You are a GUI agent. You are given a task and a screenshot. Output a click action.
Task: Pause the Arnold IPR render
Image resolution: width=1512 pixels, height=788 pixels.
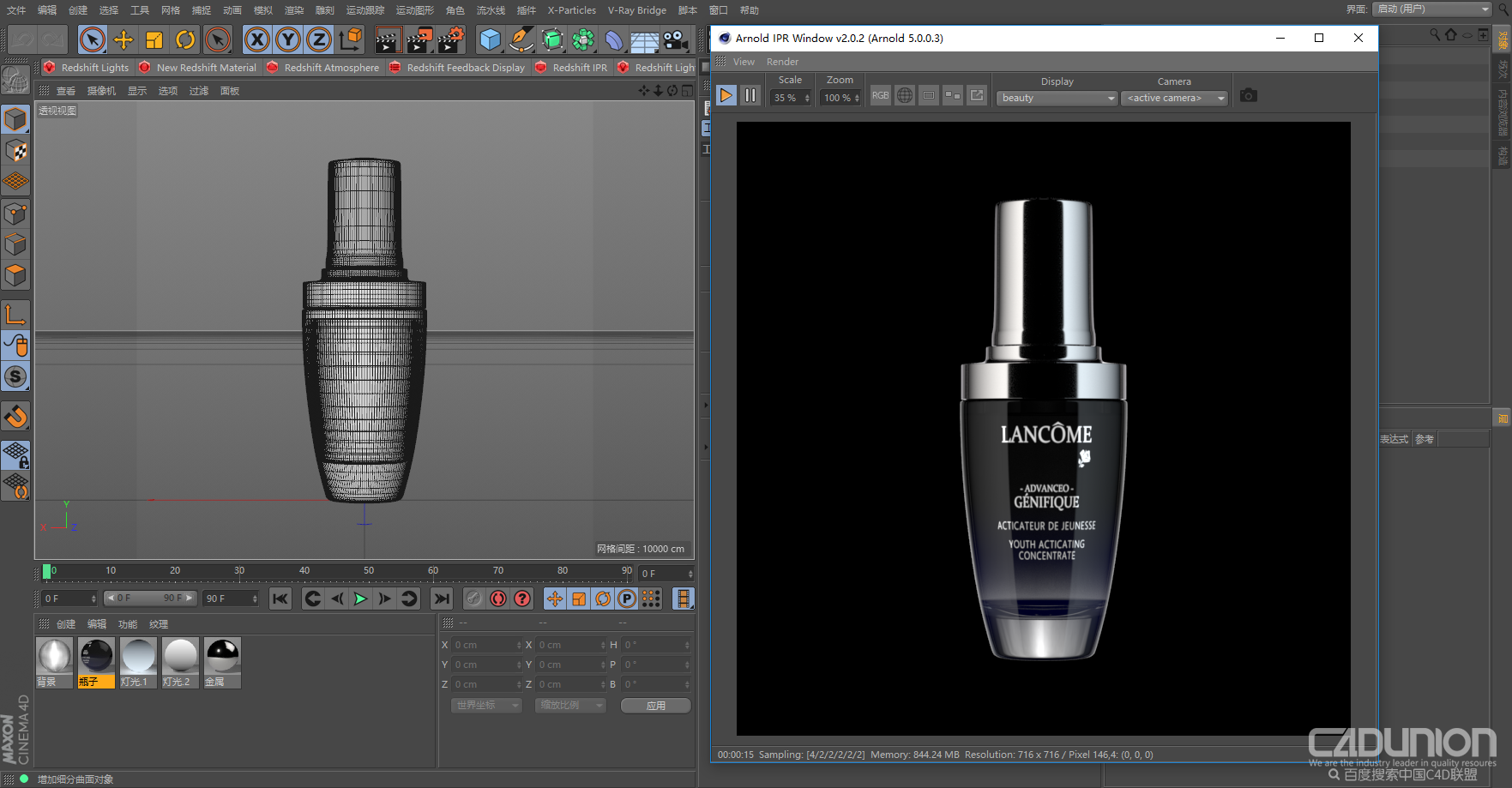pyautogui.click(x=750, y=95)
